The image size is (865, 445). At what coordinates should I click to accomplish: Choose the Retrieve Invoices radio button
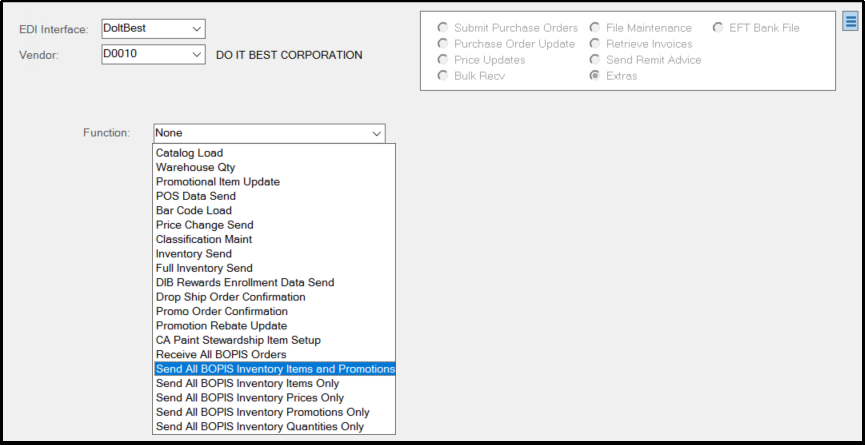(595, 44)
